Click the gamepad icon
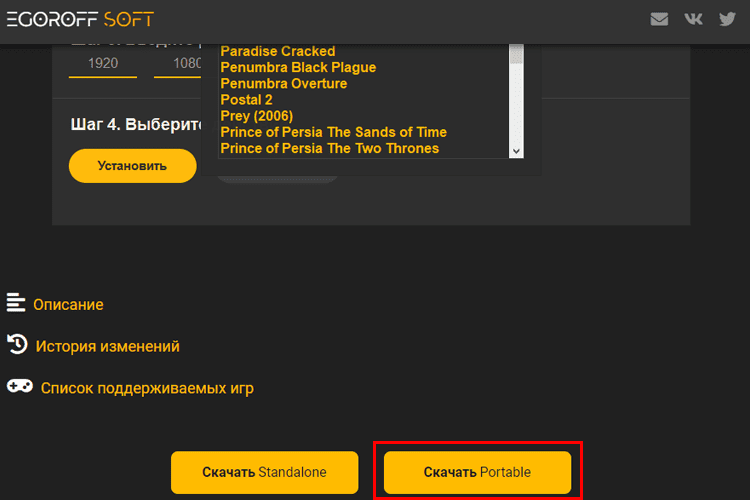Viewport: 750px width, 500px height. (x=20, y=386)
